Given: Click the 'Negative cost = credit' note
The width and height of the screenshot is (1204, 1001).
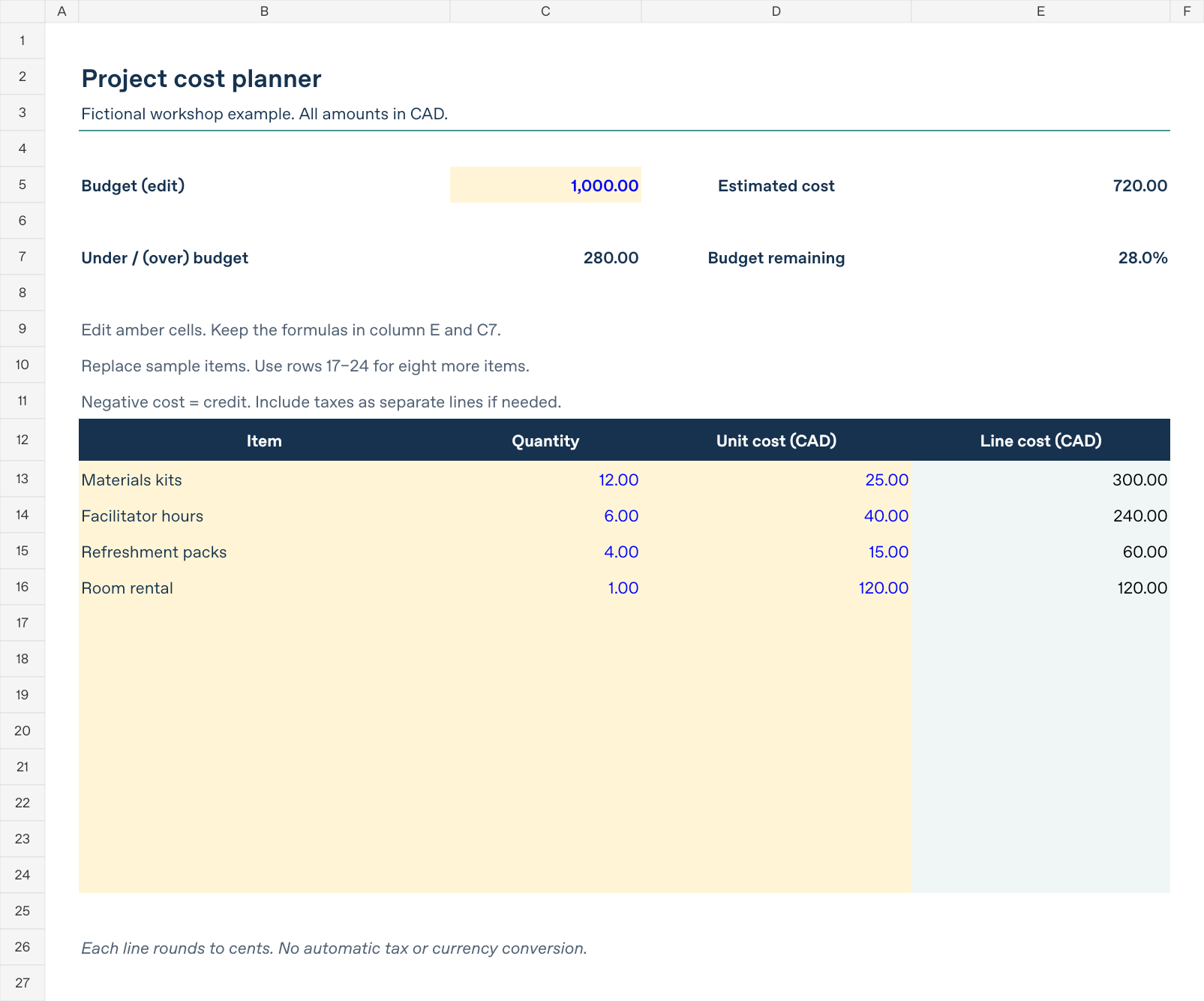Looking at the screenshot, I should pyautogui.click(x=321, y=401).
